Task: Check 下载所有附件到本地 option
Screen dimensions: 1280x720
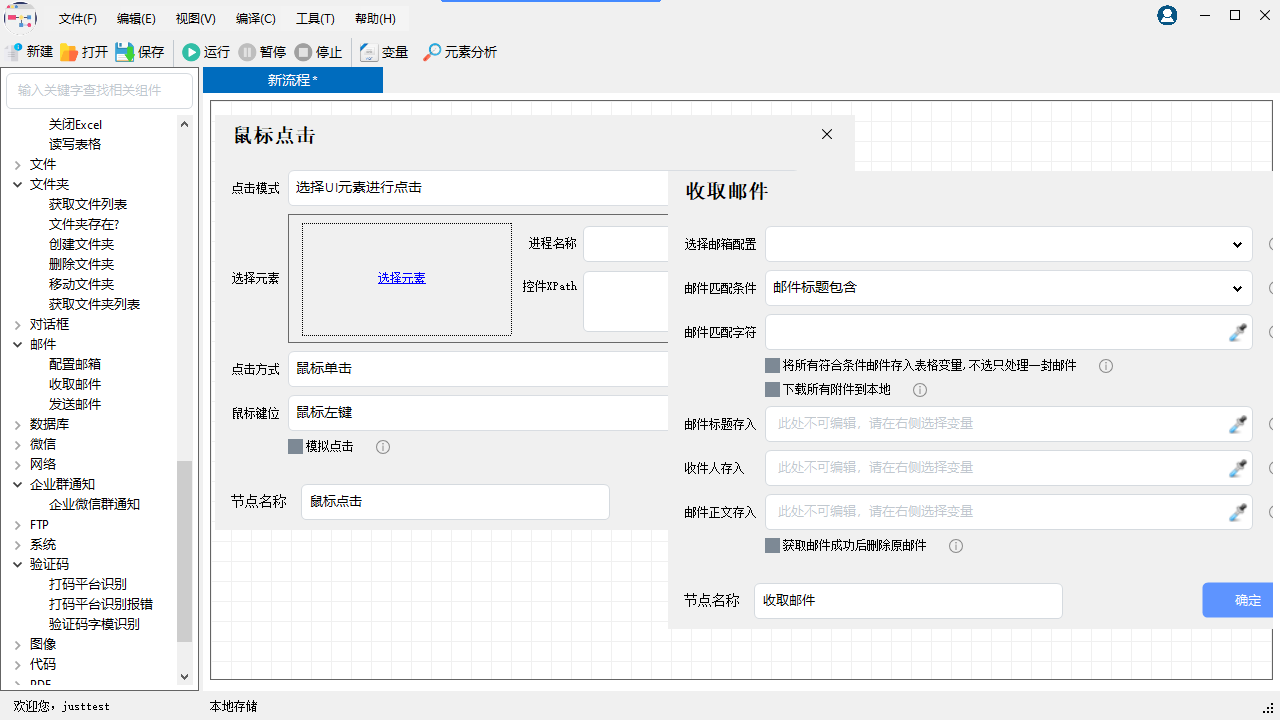Action: [771, 390]
